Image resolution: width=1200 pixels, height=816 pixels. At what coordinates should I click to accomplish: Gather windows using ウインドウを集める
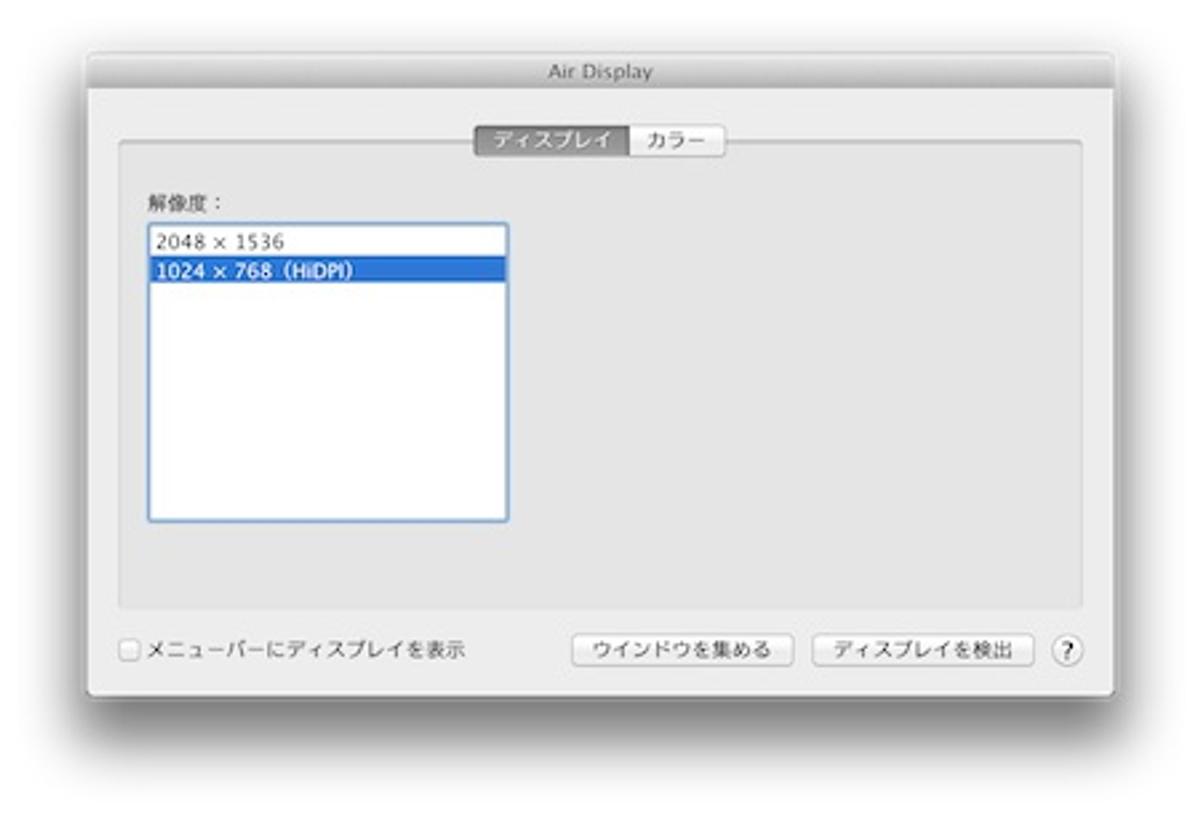pos(682,651)
